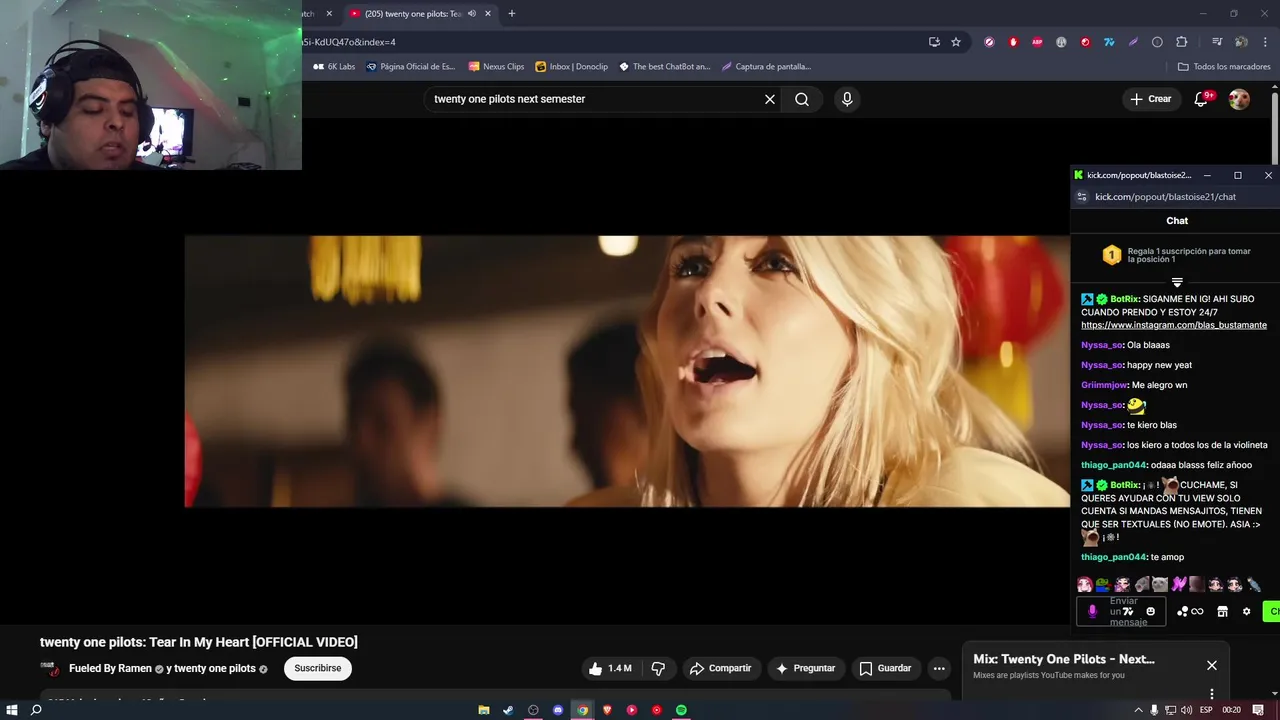
Task: Clear the YouTube search box text
Action: tap(770, 99)
